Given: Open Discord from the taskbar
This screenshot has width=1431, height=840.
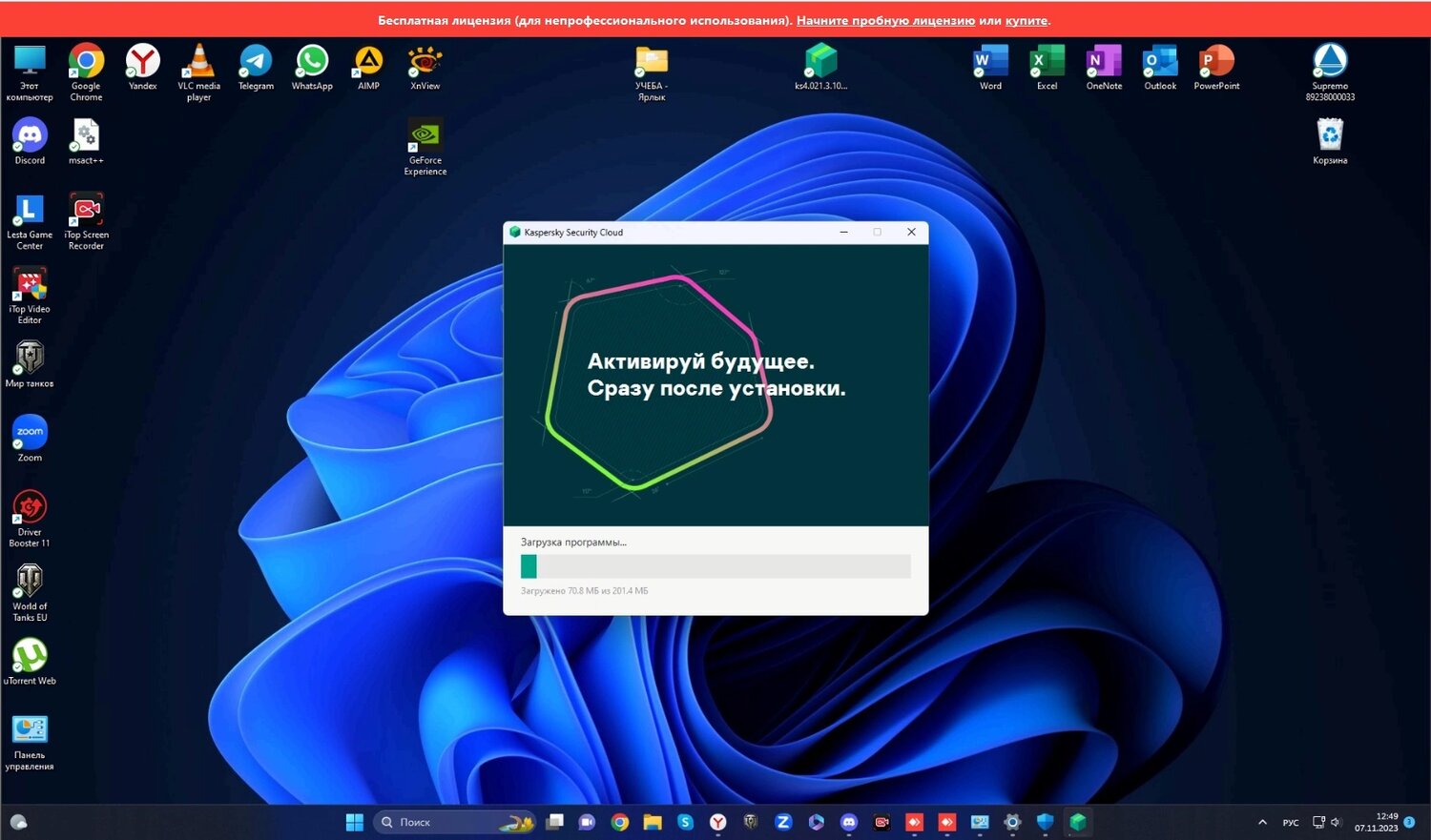Looking at the screenshot, I should (x=849, y=822).
